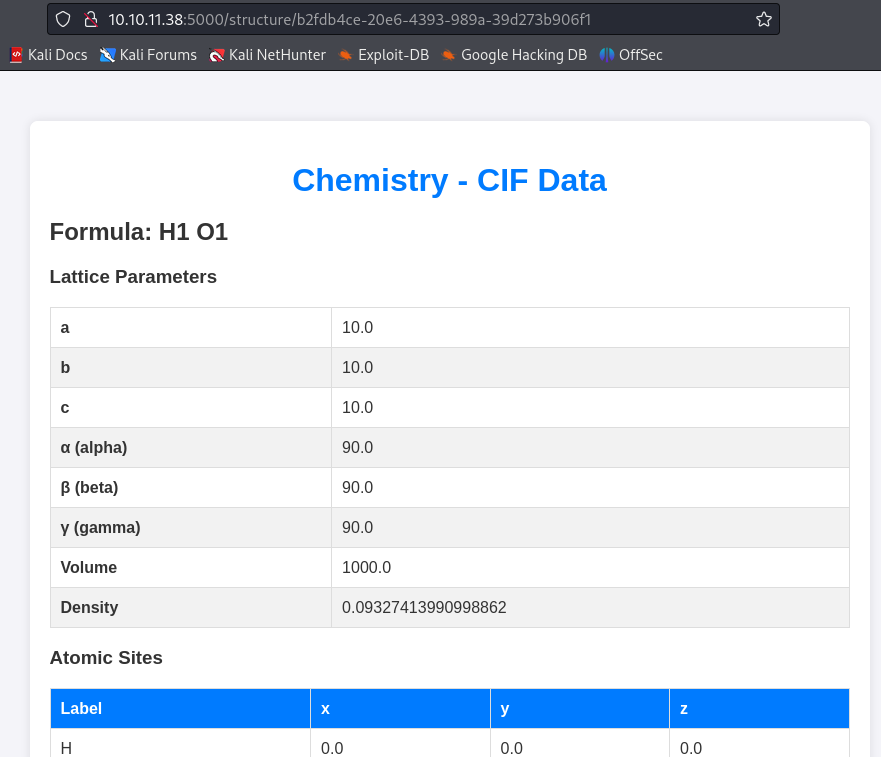Viewport: 881px width, 757px height.
Task: Click the Lattice Parameters heading
Action: click(x=133, y=276)
